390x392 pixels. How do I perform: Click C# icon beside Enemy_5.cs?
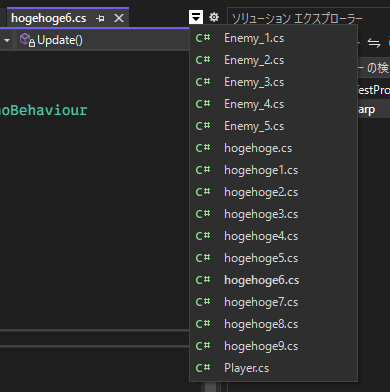[x=203, y=126]
